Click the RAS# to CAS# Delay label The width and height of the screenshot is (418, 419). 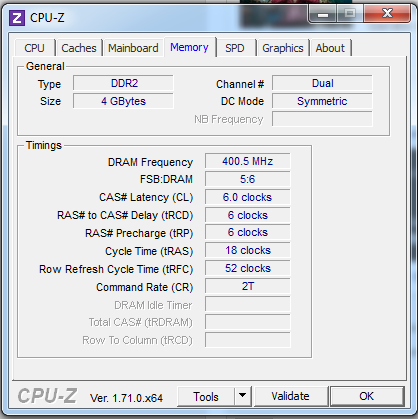pos(125,215)
